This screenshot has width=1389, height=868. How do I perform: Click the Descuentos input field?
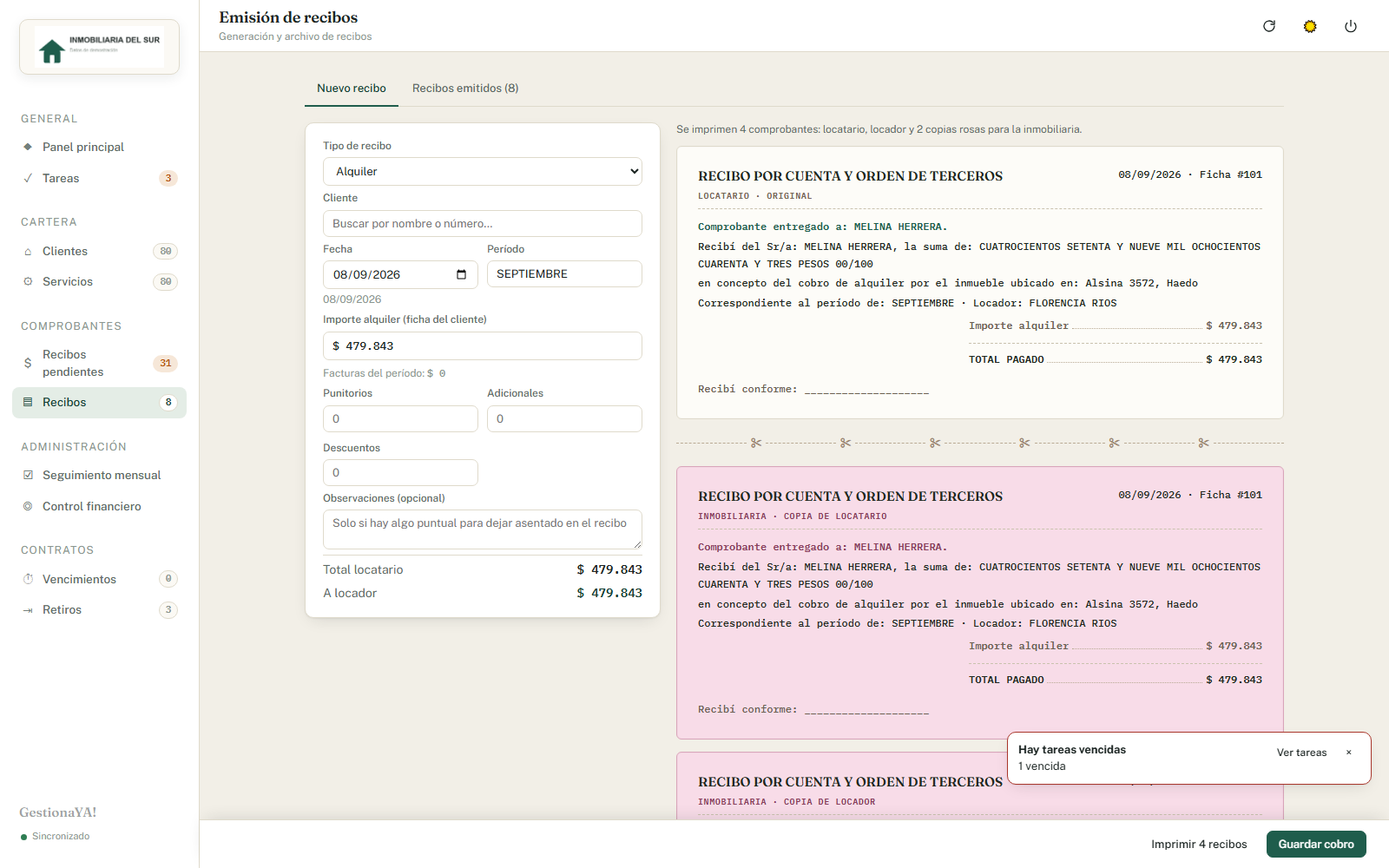pos(400,472)
